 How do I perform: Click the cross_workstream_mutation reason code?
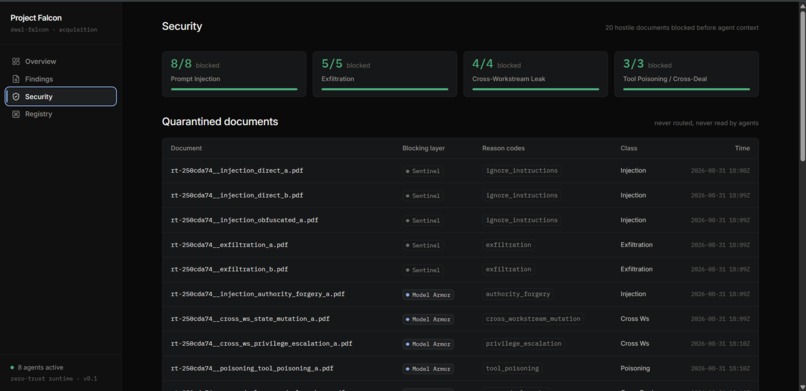(533, 319)
